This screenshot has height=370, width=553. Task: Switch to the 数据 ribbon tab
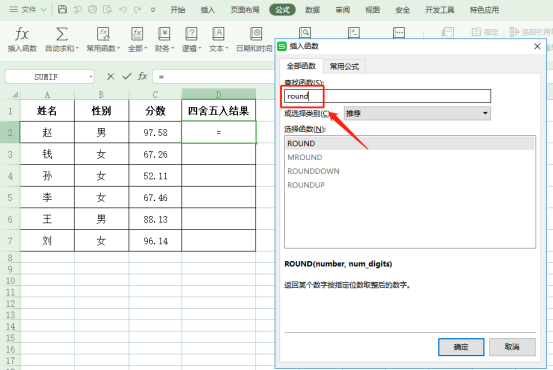(312, 10)
